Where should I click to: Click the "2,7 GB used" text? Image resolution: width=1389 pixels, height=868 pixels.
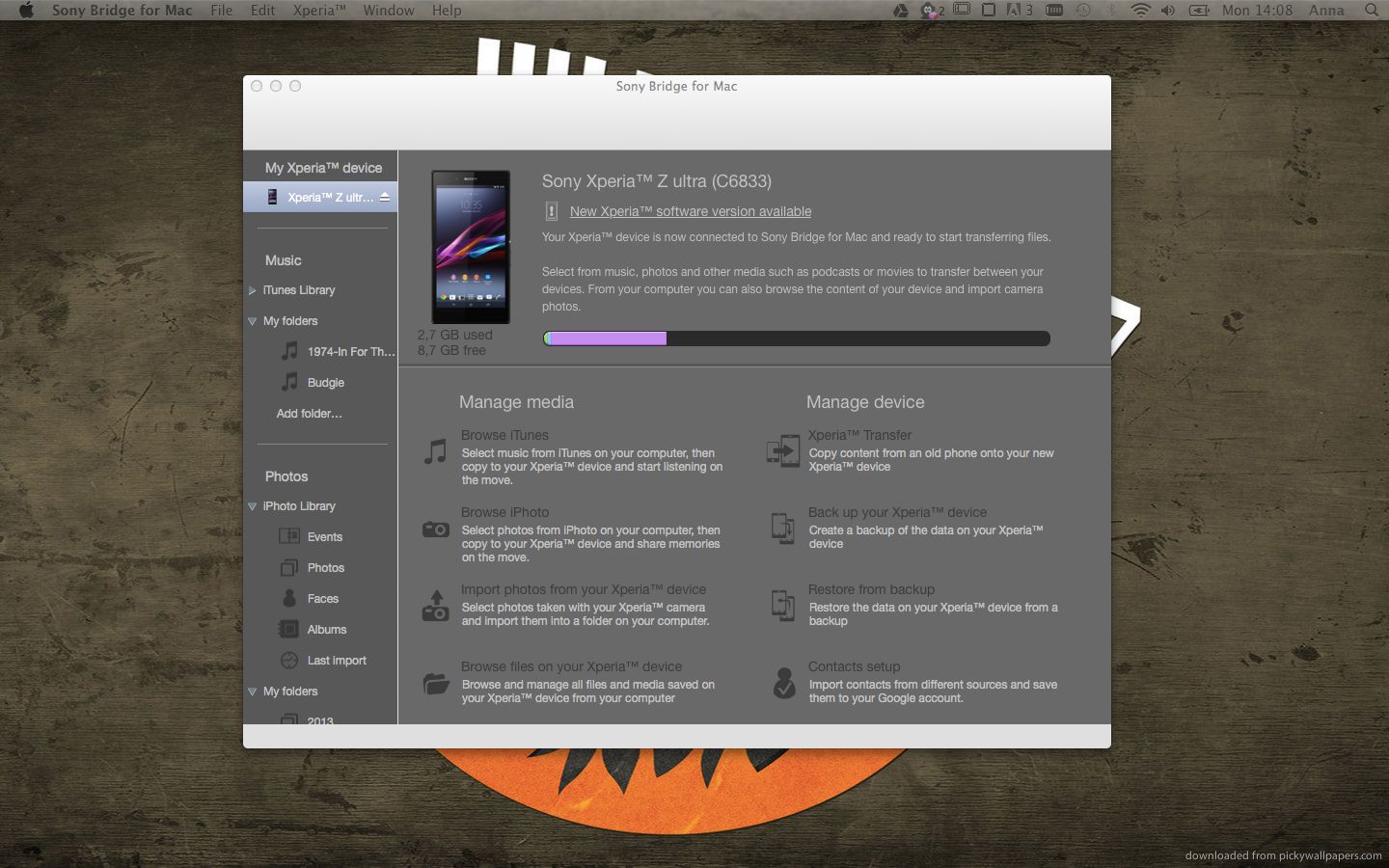coord(455,335)
